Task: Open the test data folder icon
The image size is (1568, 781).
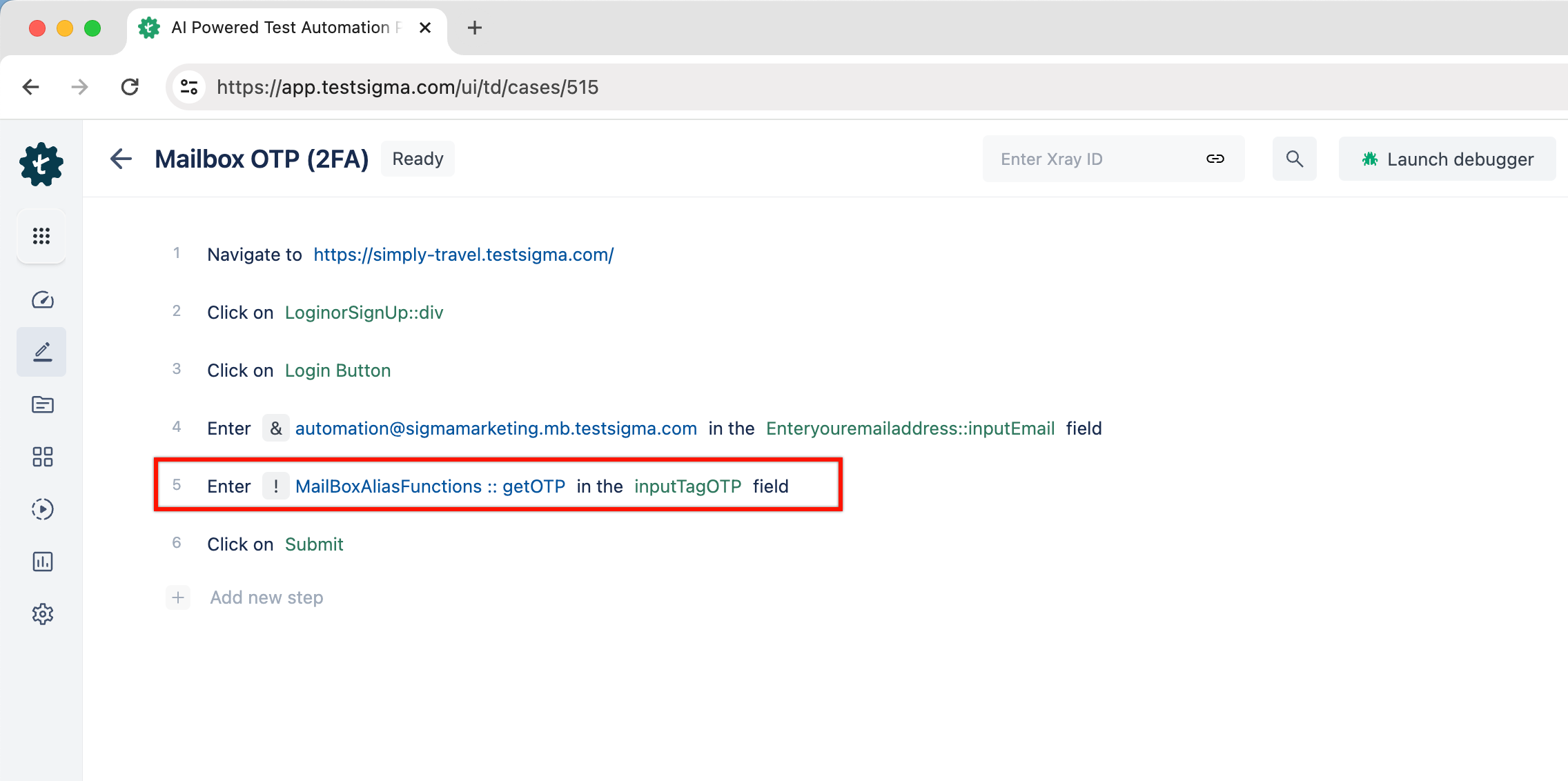Action: (x=42, y=404)
